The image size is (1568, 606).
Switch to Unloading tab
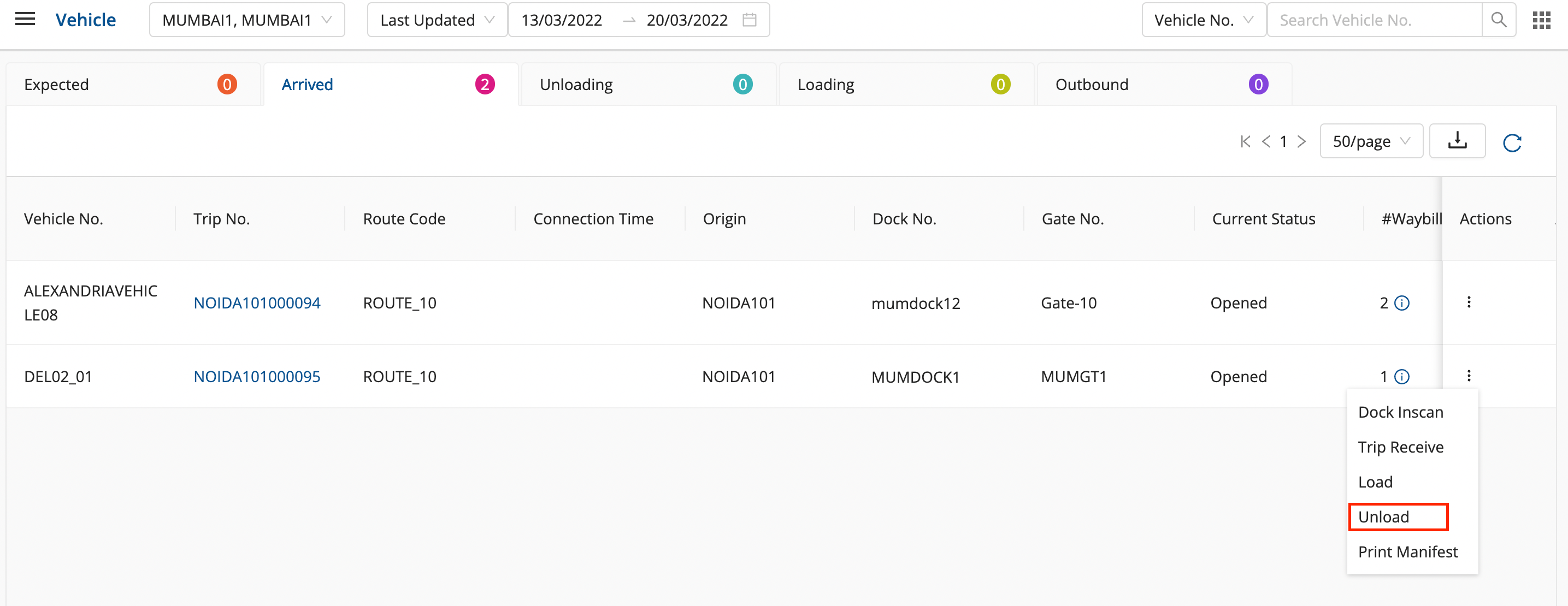[x=647, y=85]
